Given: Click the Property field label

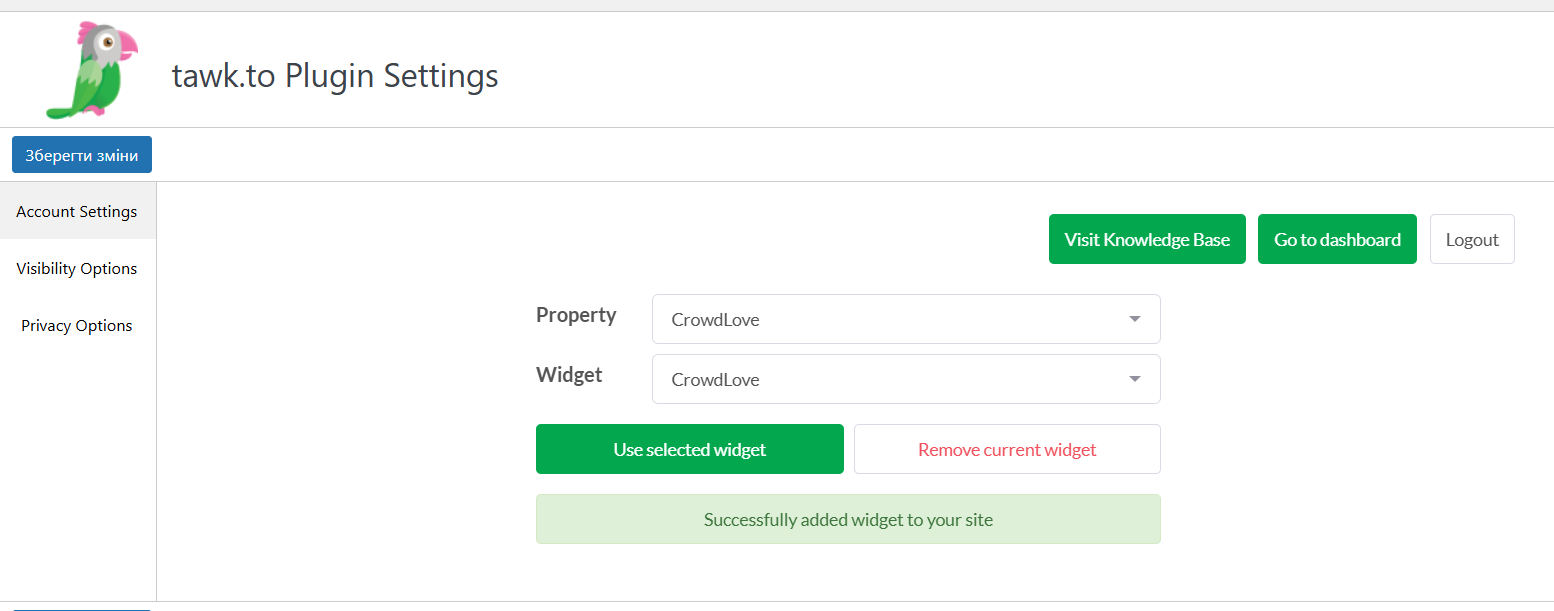Looking at the screenshot, I should (576, 315).
